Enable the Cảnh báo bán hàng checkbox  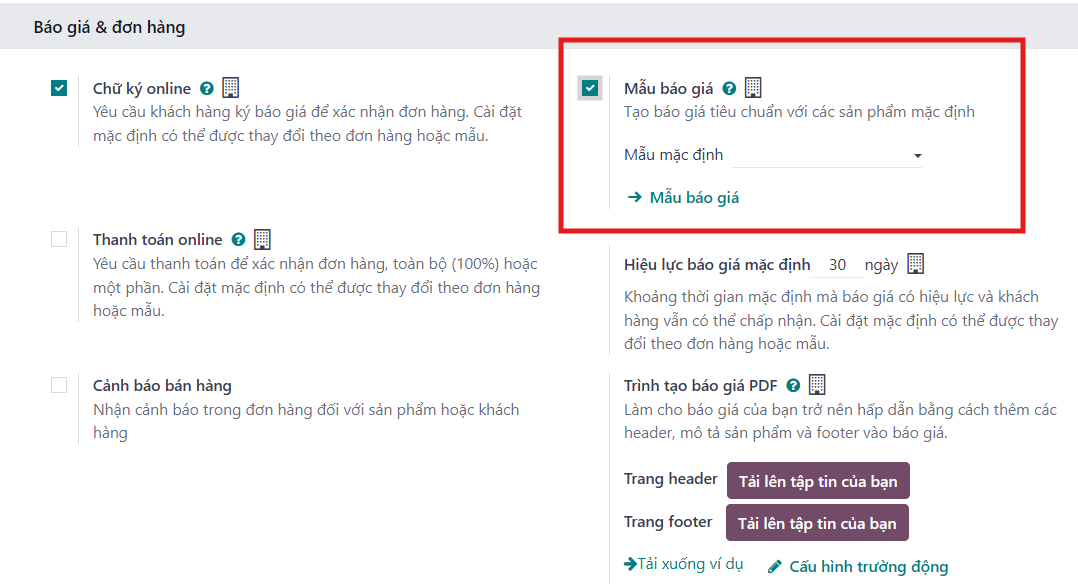pyautogui.click(x=59, y=385)
